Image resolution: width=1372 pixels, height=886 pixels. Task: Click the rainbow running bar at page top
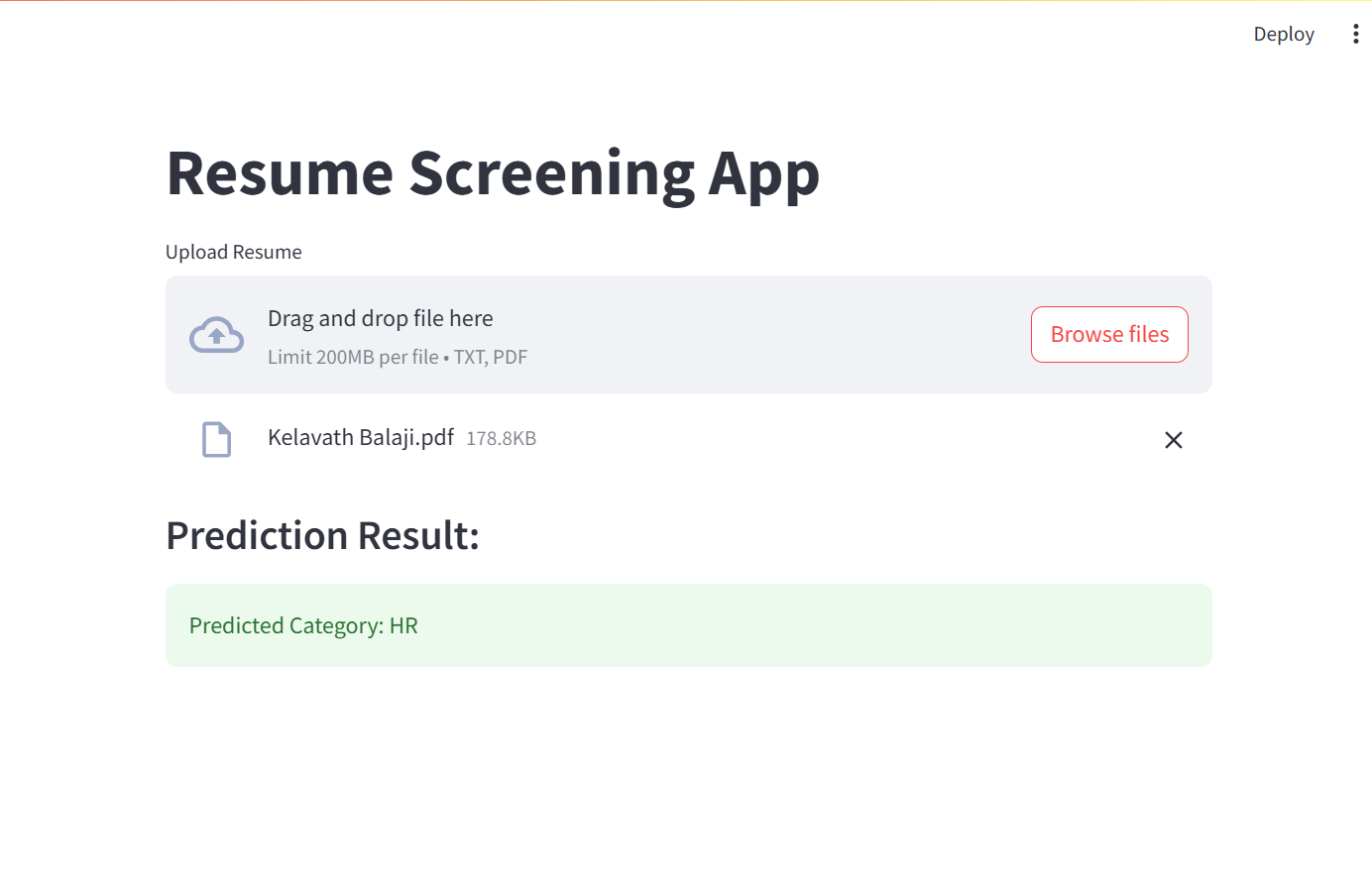point(686,3)
